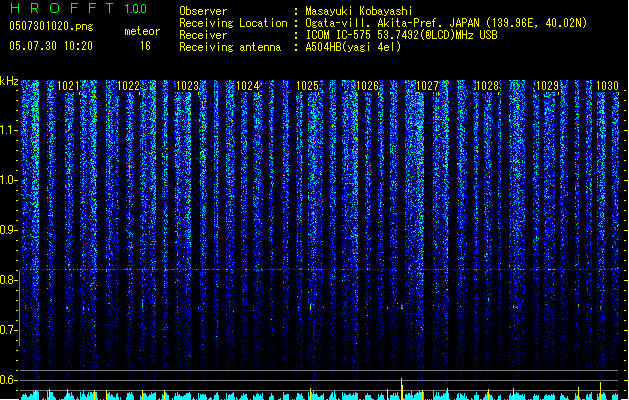Click the 1022 time marker

(128, 86)
